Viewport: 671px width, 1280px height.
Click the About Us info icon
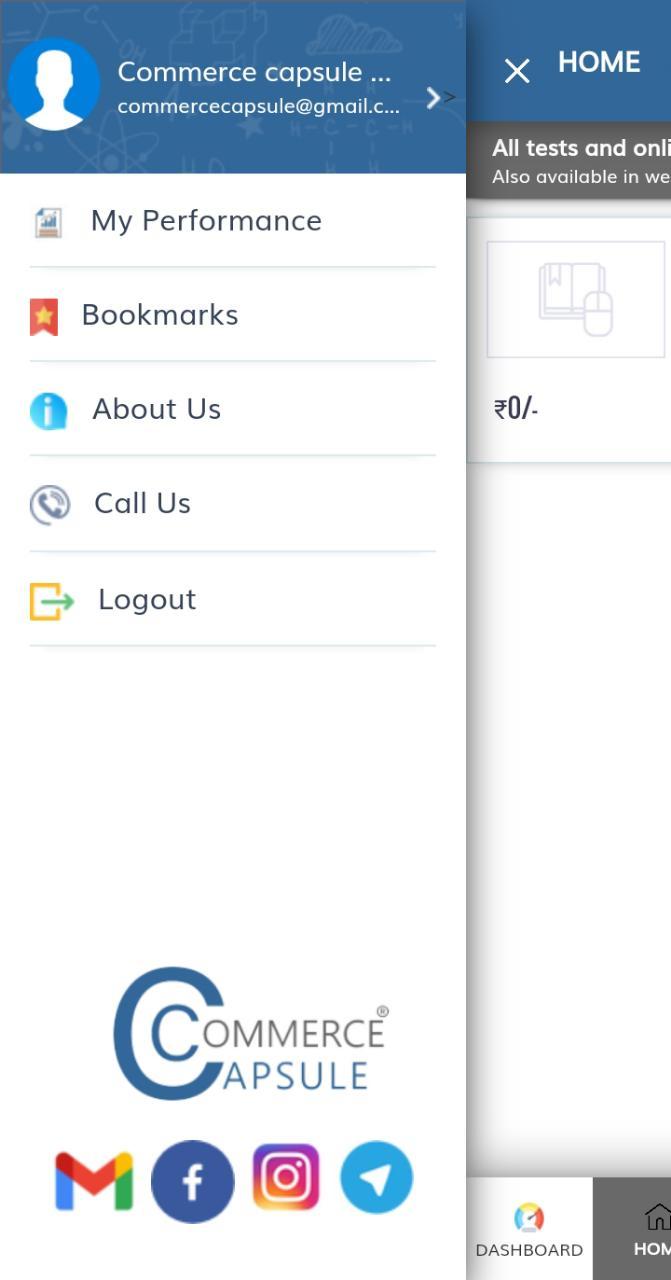(x=48, y=411)
